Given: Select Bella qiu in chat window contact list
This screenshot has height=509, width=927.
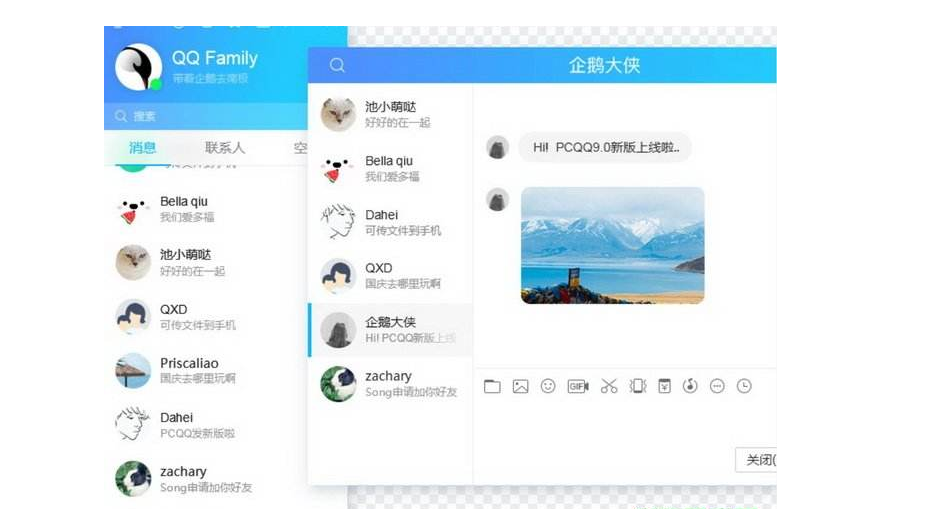Looking at the screenshot, I should click(x=390, y=168).
